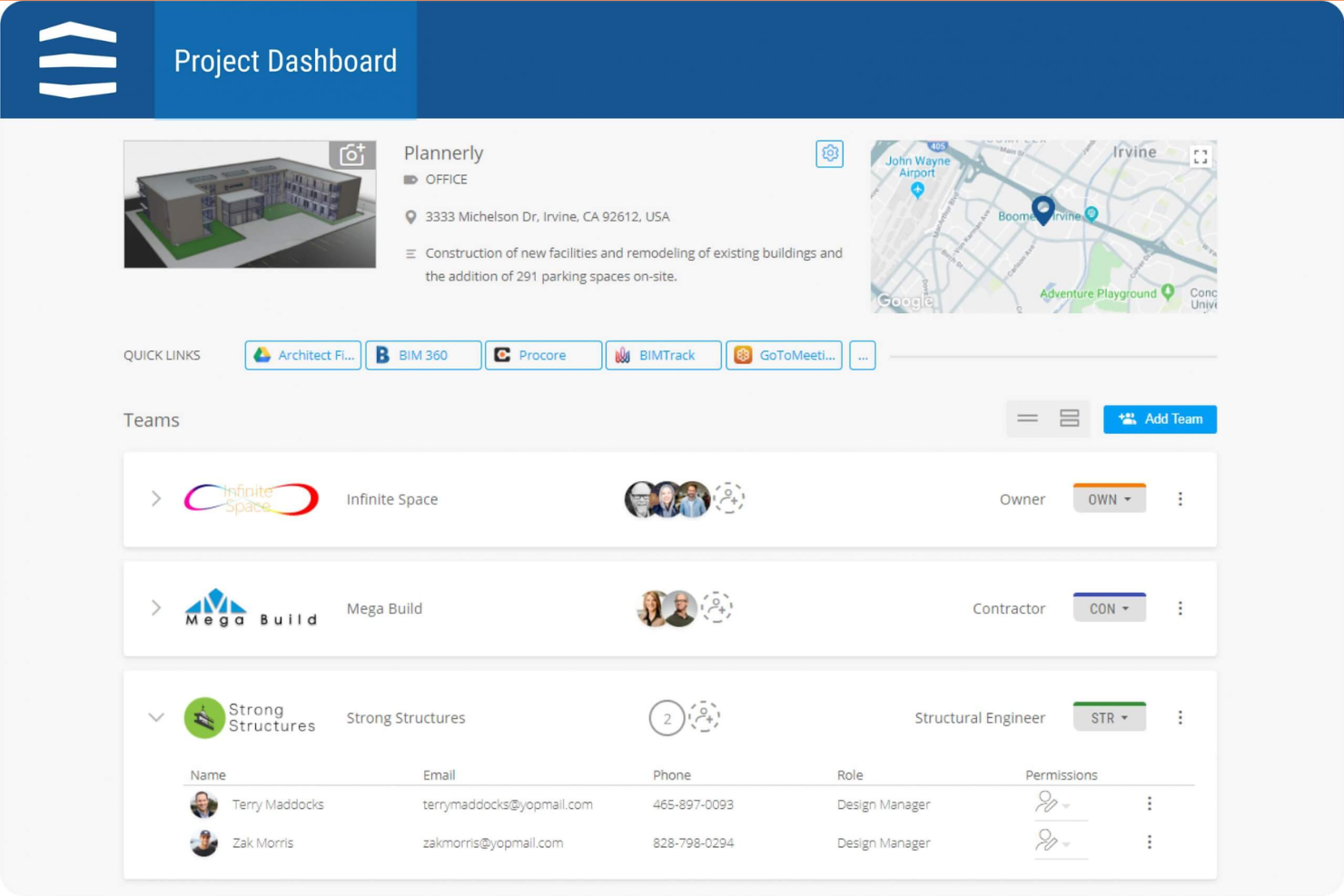
Task: Open the BIMTrack quick link
Action: [663, 355]
